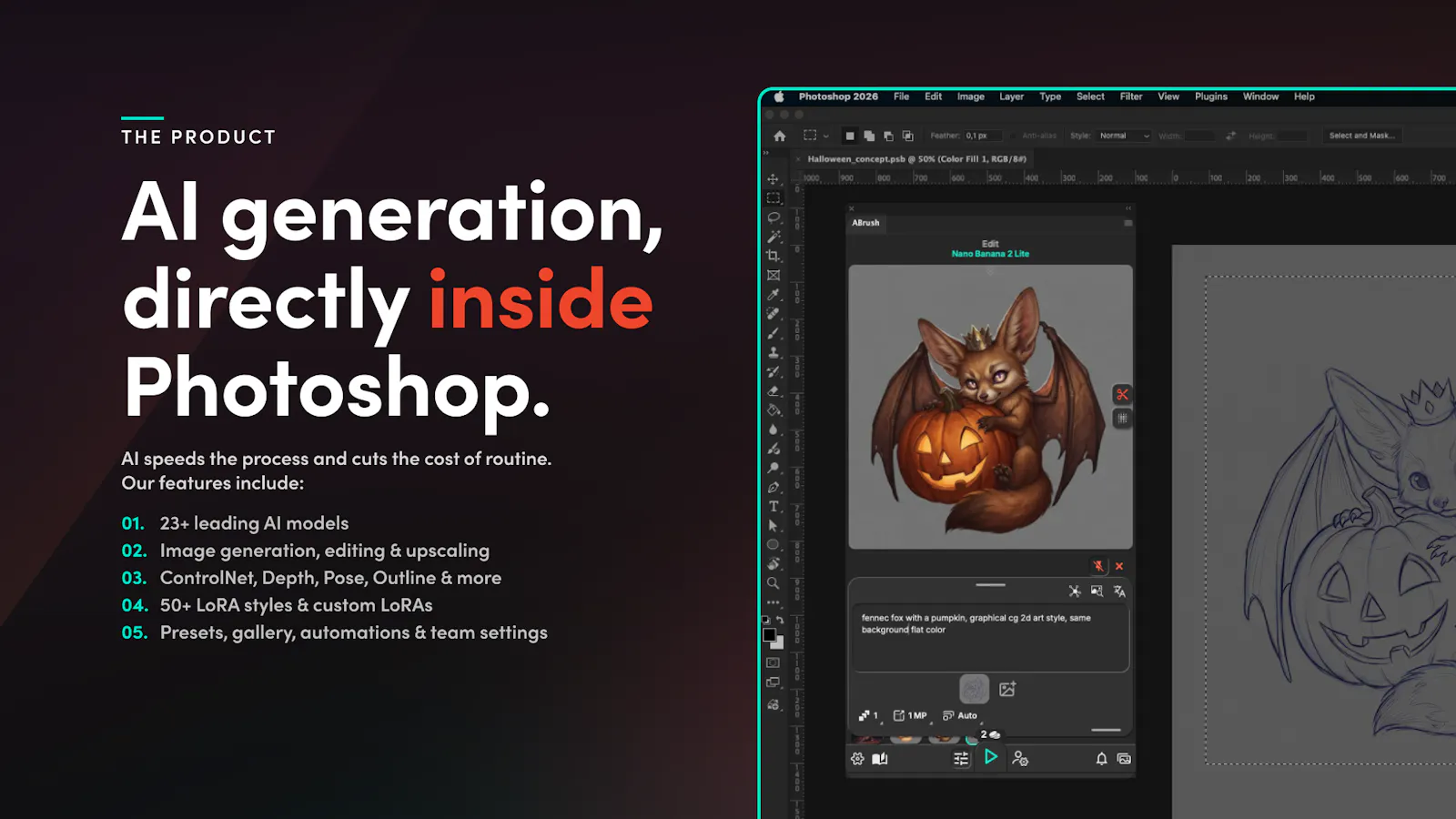Open the ABrush panel flyout menu

(1128, 223)
